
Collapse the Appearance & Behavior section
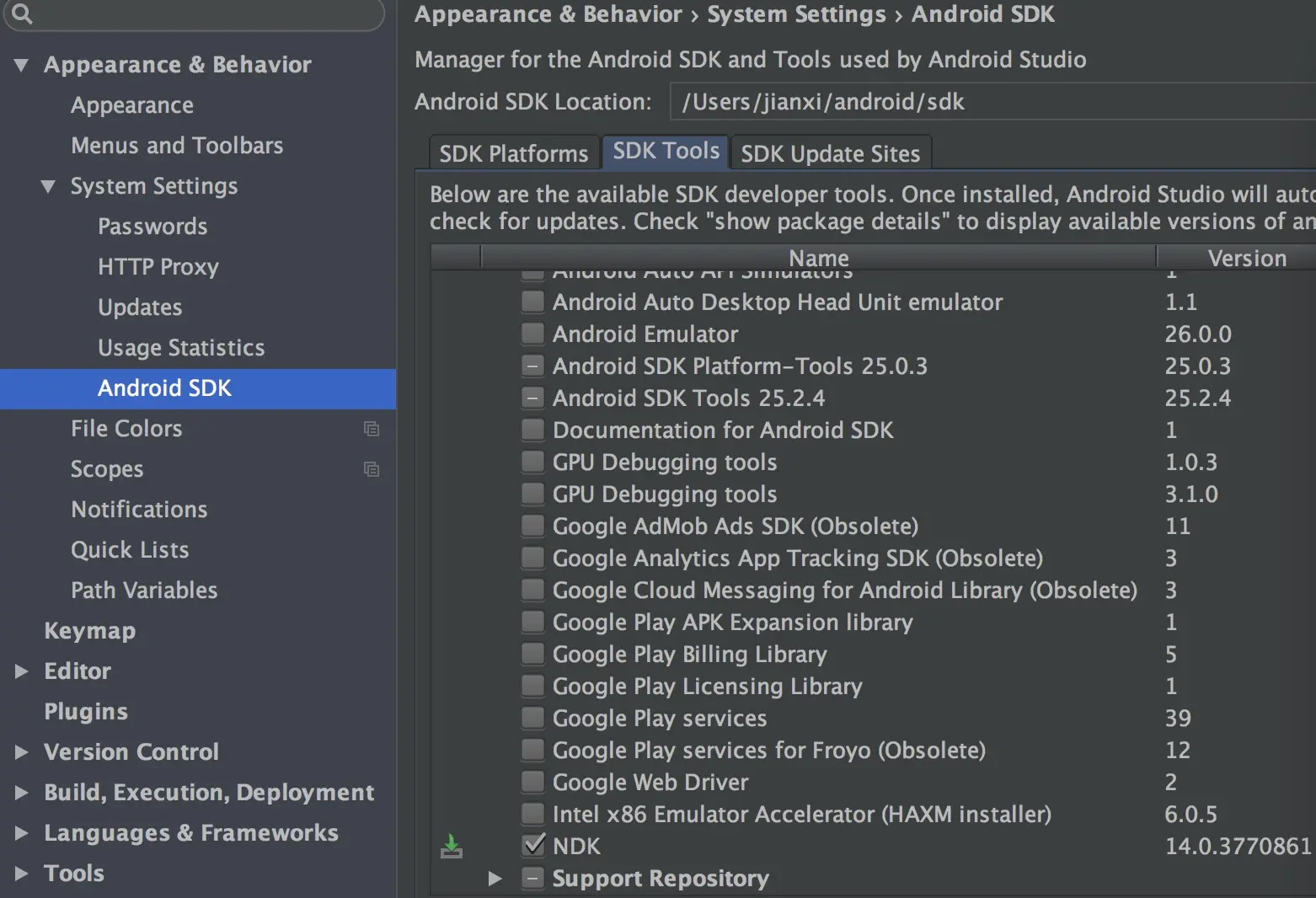tap(22, 65)
